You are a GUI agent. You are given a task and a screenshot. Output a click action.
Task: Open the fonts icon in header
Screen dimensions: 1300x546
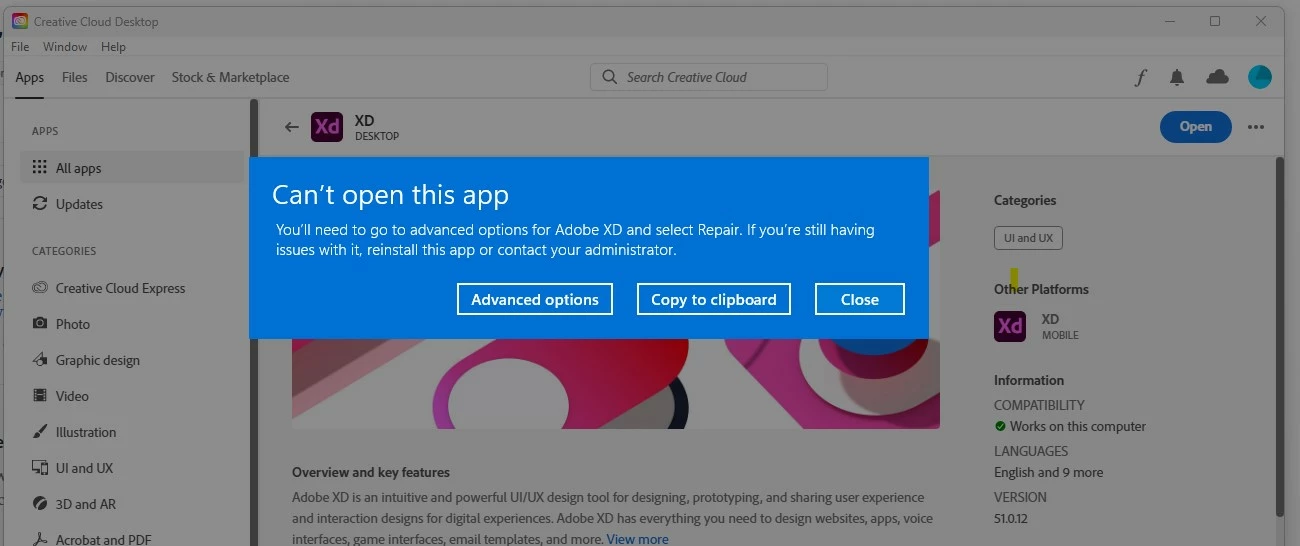coord(1140,77)
